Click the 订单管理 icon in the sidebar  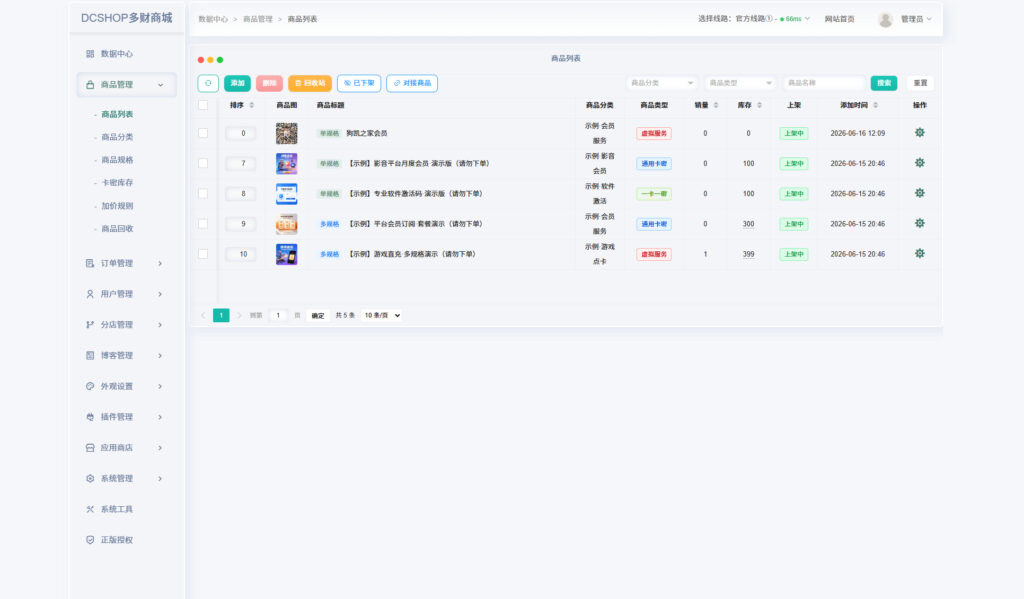[x=90, y=263]
